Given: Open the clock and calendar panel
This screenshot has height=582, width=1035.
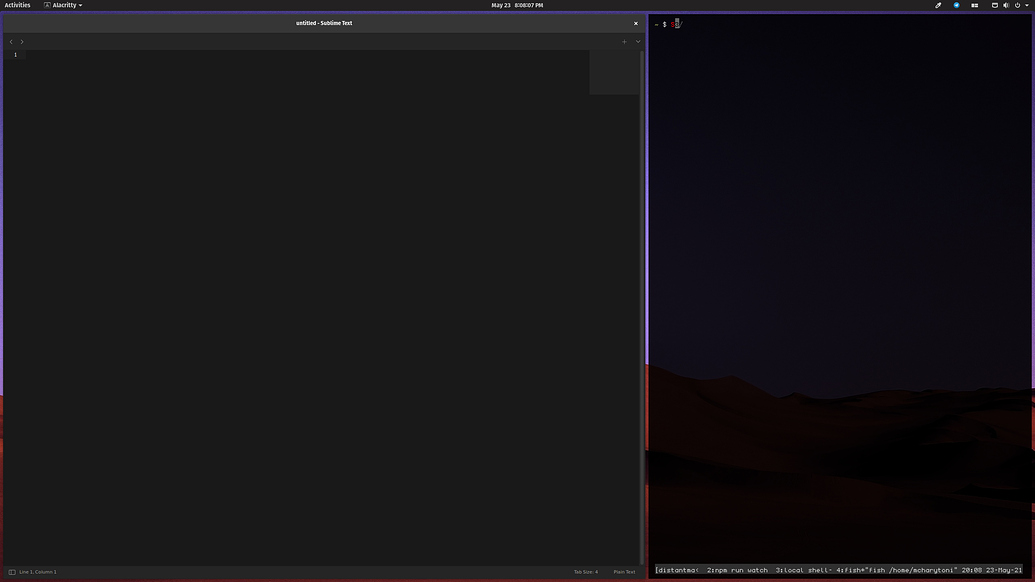Looking at the screenshot, I should 517,5.
